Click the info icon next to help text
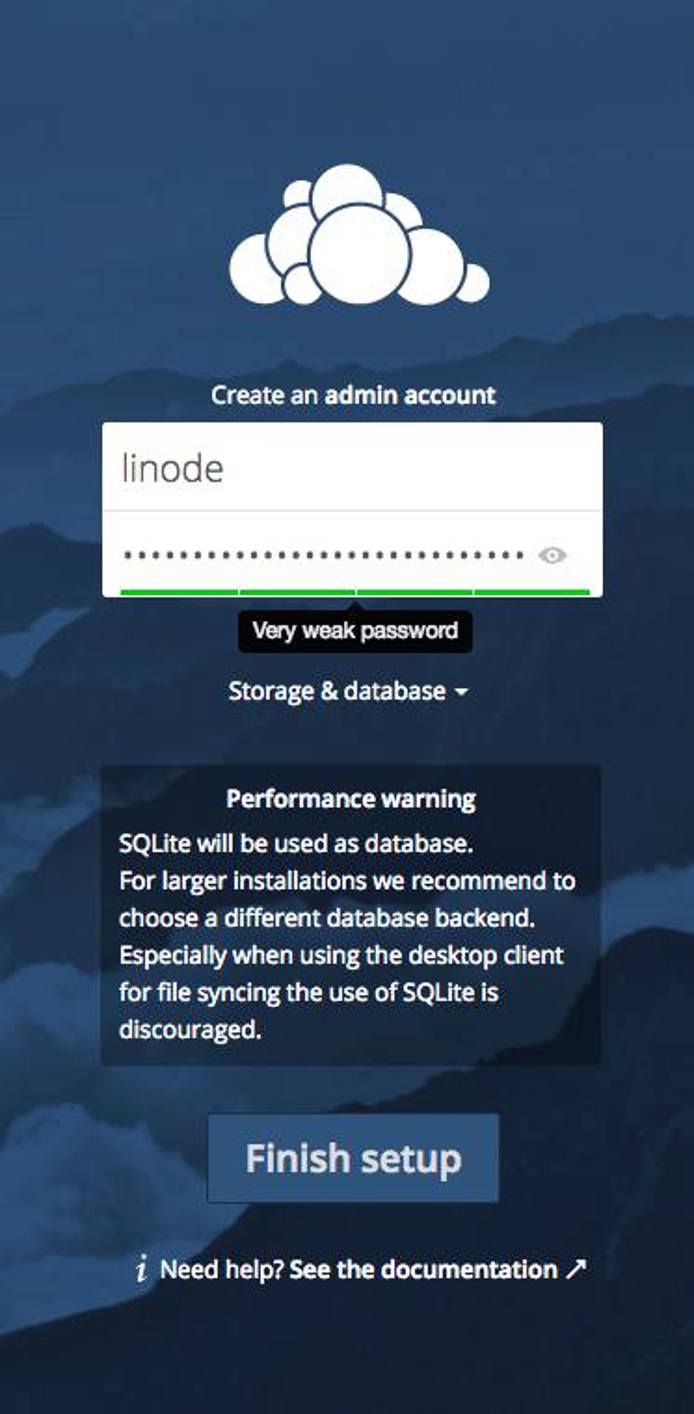Viewport: 694px width, 1414px height. (x=142, y=1270)
